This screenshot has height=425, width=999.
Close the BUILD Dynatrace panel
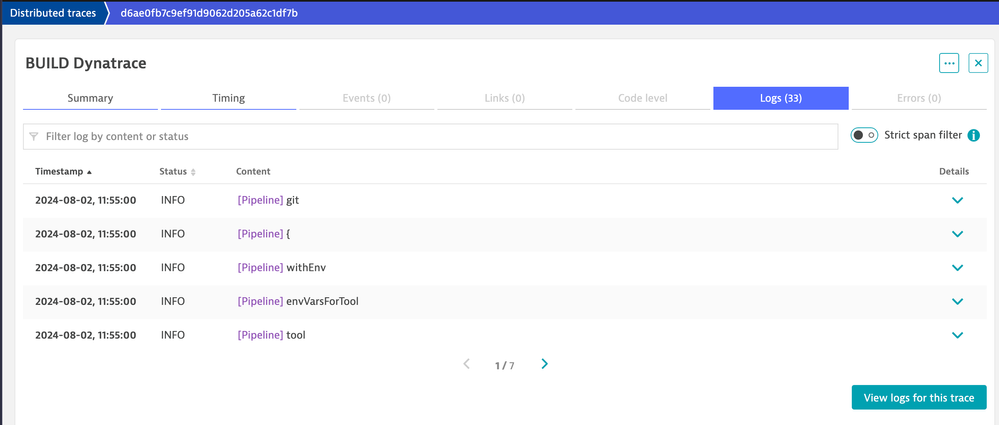tap(978, 63)
